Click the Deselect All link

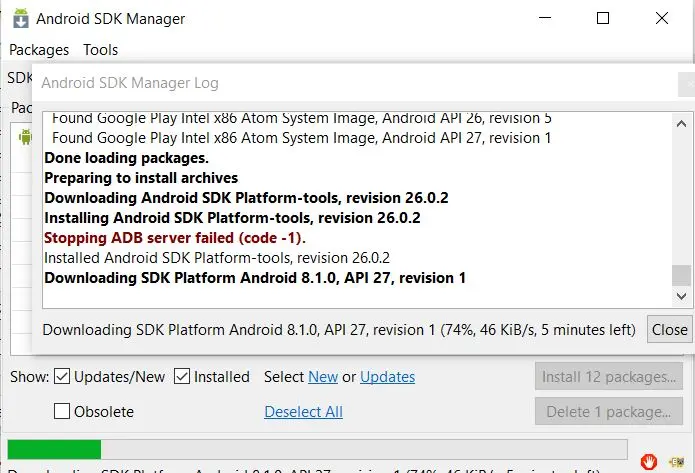click(x=303, y=412)
